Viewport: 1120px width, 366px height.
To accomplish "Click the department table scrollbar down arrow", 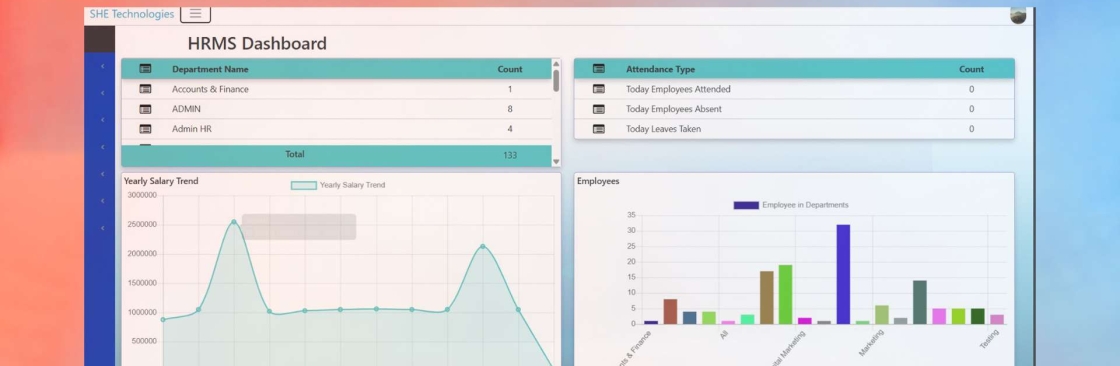I will tap(556, 162).
